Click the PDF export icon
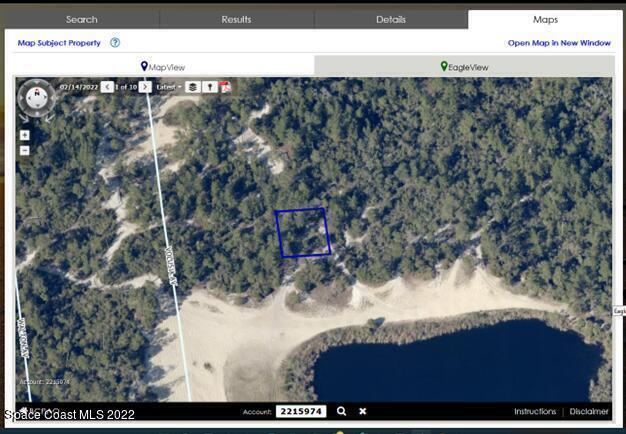The height and width of the screenshot is (434, 626). (225, 87)
